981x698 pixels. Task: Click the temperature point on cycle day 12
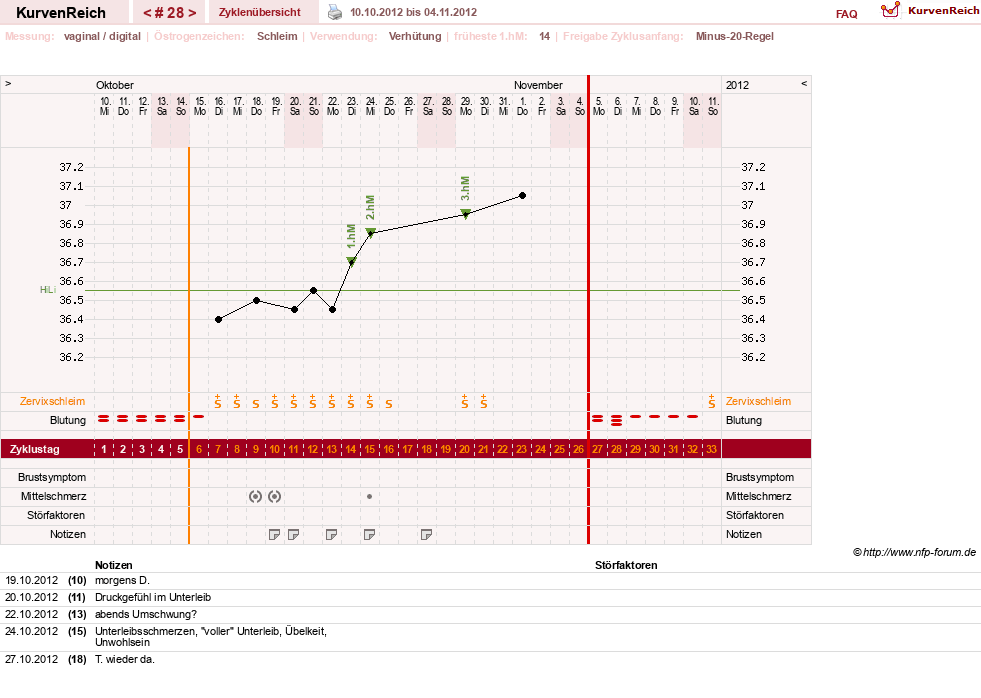313,291
